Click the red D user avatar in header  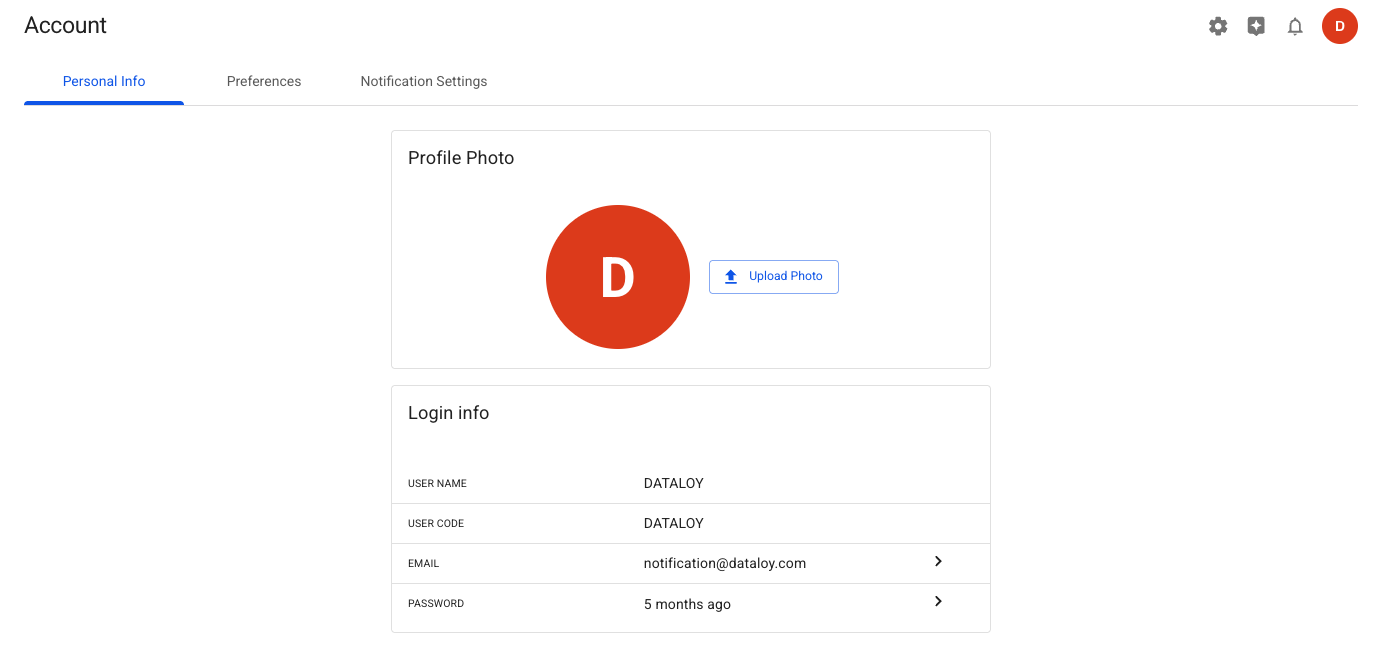click(1339, 26)
